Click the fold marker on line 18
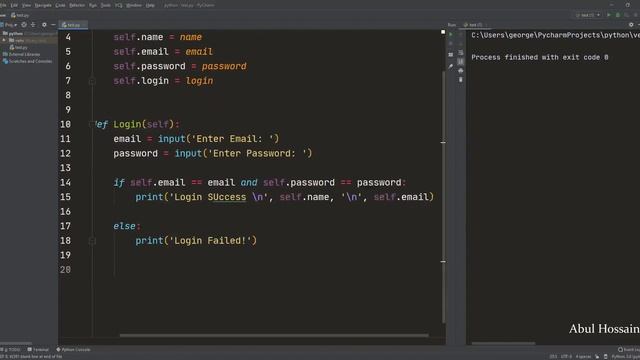The height and width of the screenshot is (360, 640). (92, 241)
